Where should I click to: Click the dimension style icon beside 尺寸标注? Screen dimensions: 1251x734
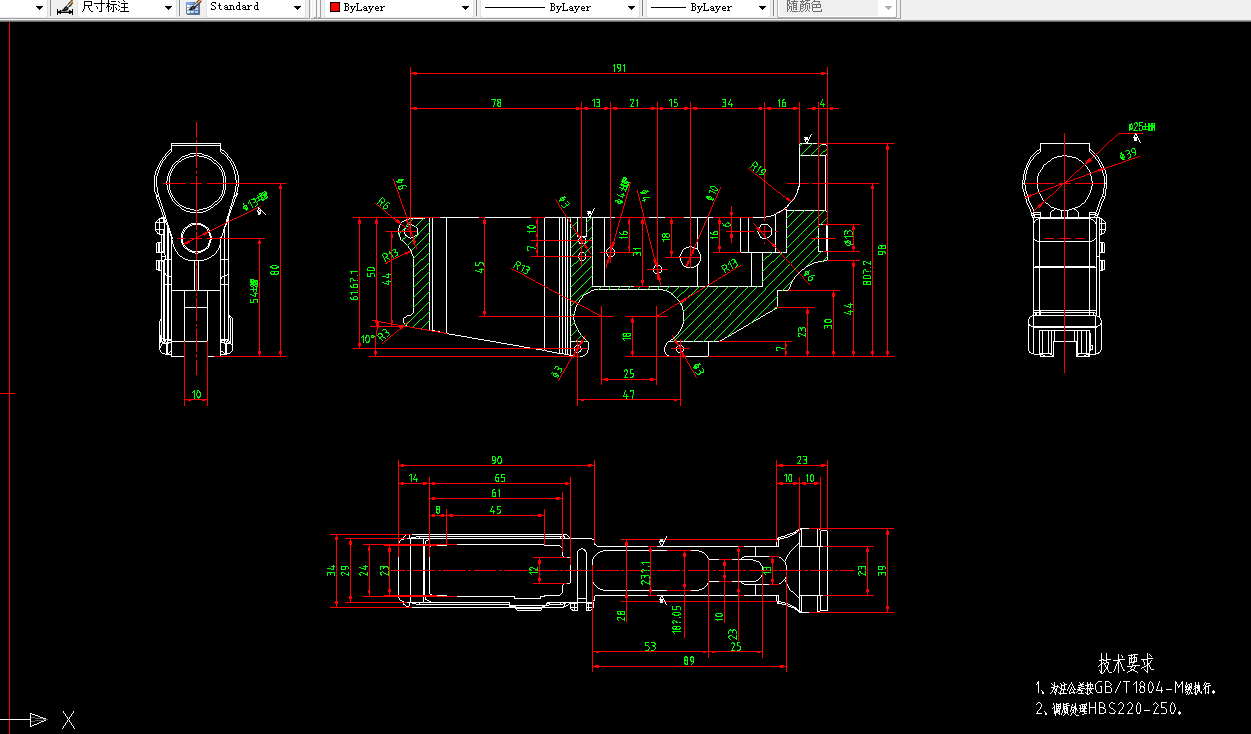[x=65, y=7]
